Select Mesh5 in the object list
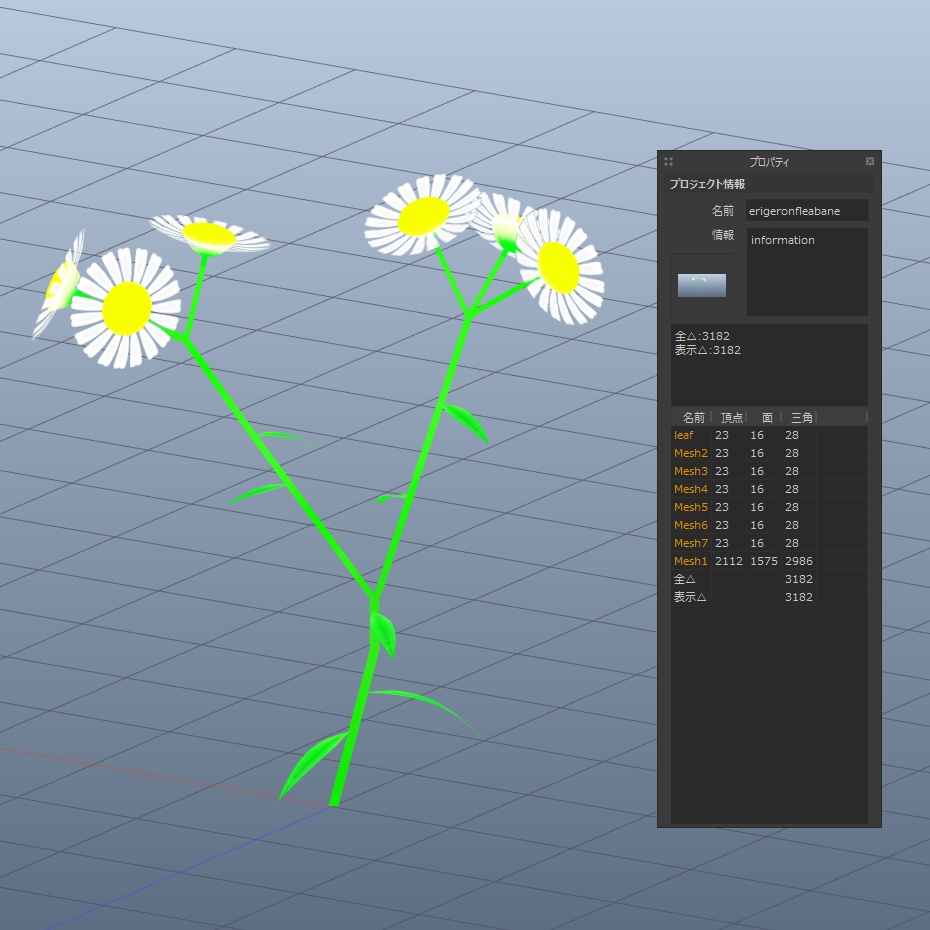The height and width of the screenshot is (930, 930). pyautogui.click(x=691, y=507)
